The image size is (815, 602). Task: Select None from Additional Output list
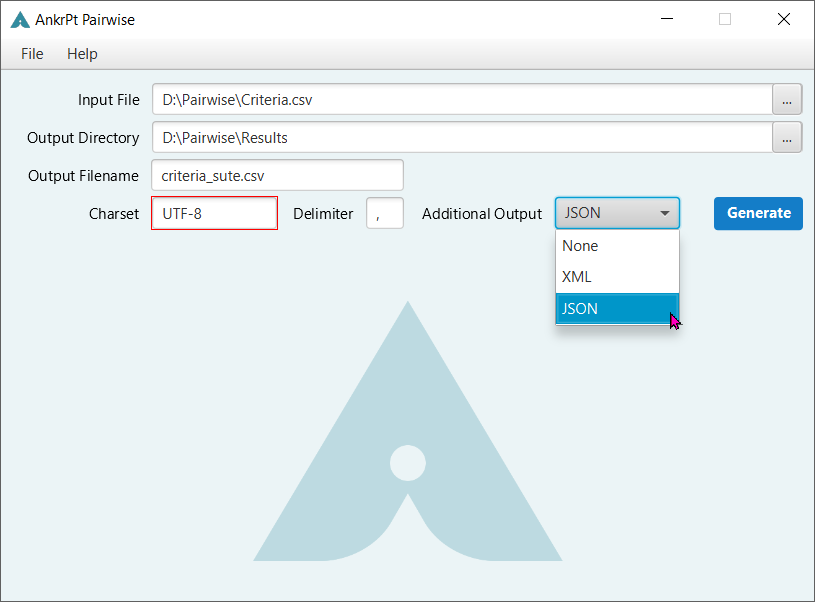[617, 246]
